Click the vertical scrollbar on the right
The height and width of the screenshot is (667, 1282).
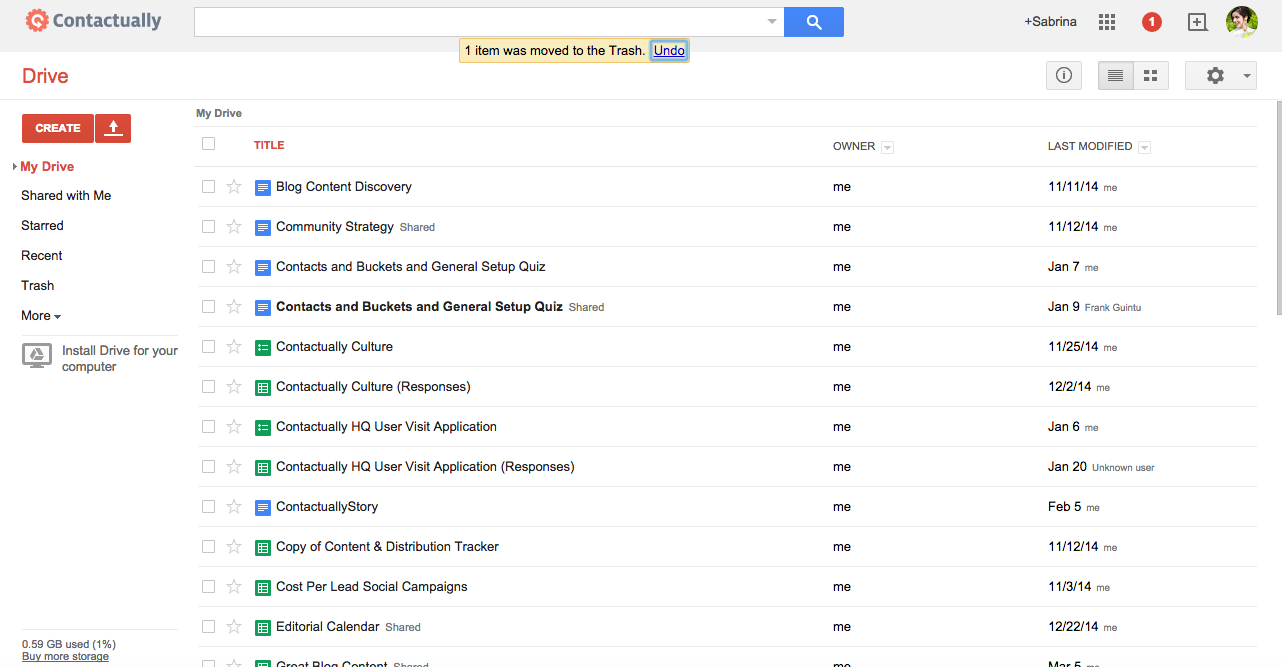tap(1278, 208)
